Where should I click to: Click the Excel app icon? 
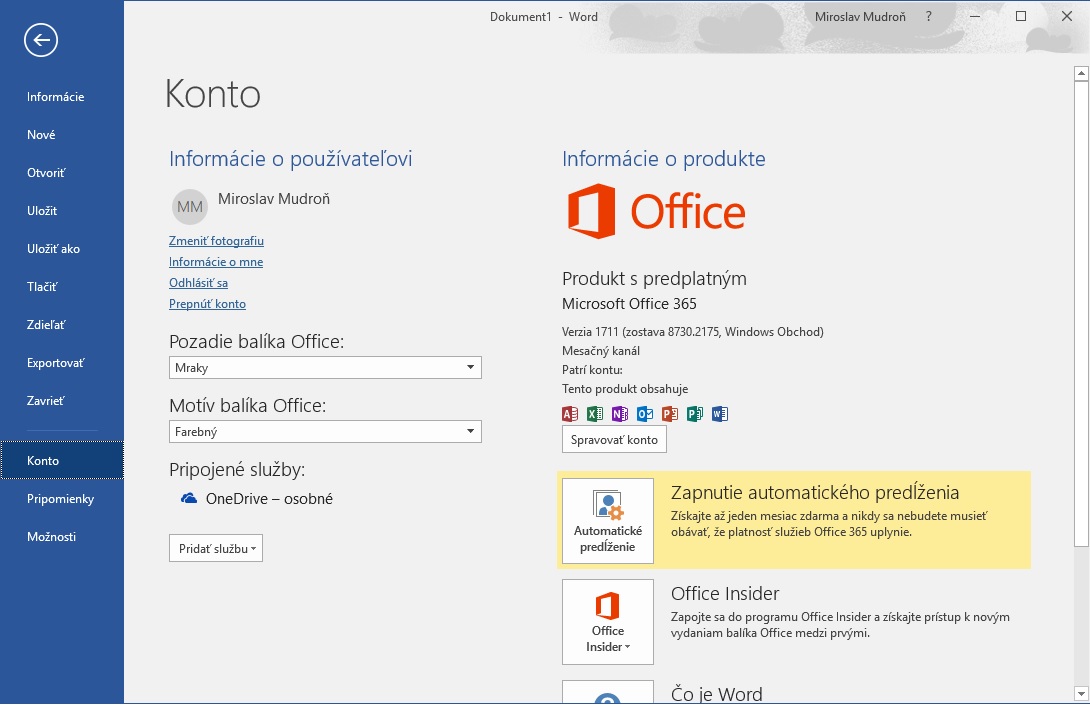[595, 414]
